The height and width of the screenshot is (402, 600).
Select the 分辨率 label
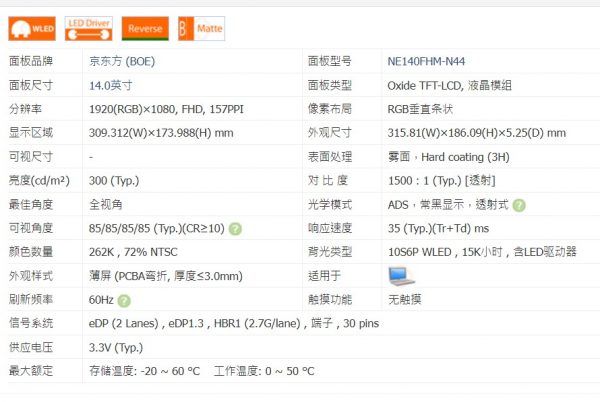(25, 109)
